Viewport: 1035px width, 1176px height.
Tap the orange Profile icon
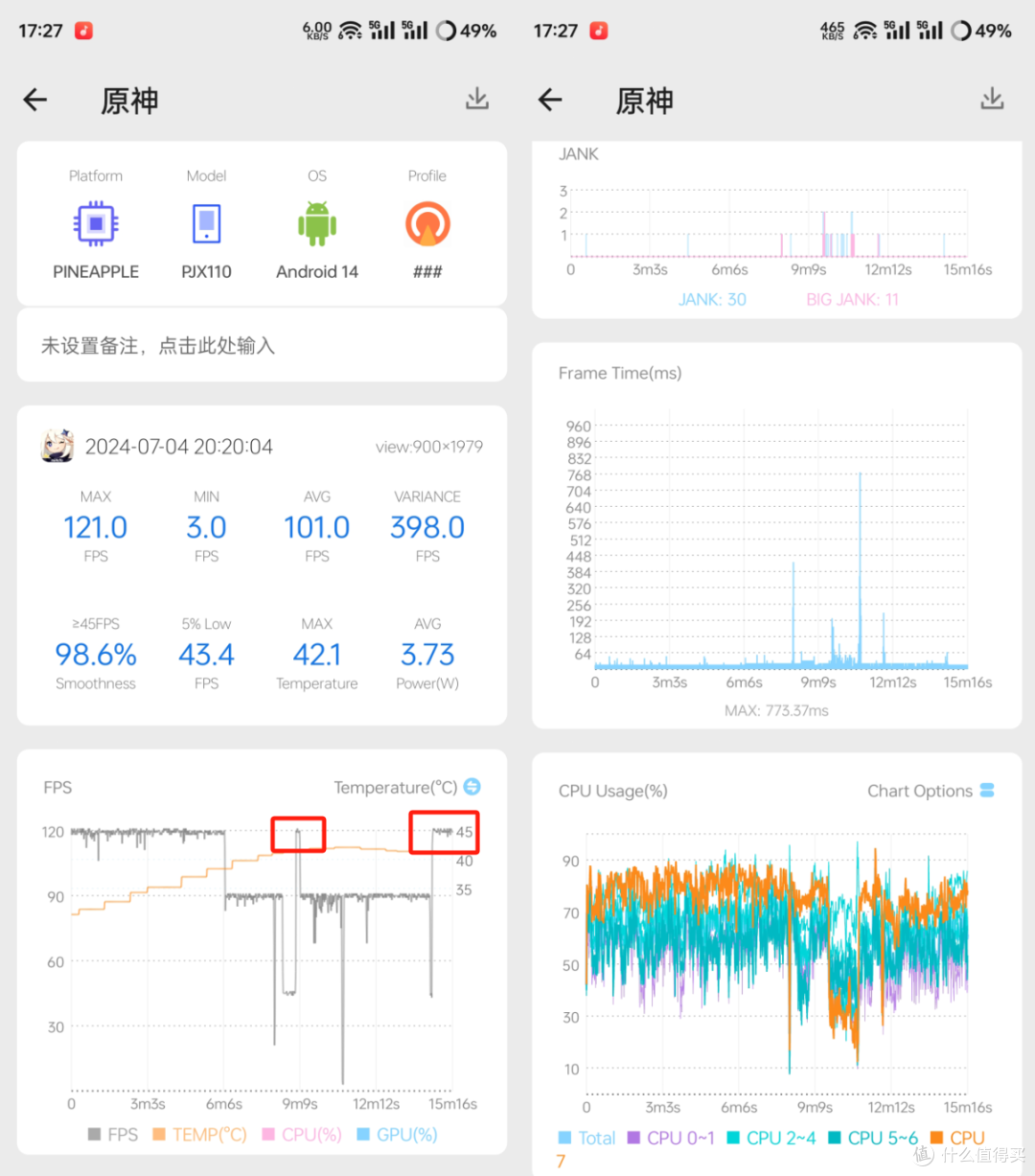427,224
